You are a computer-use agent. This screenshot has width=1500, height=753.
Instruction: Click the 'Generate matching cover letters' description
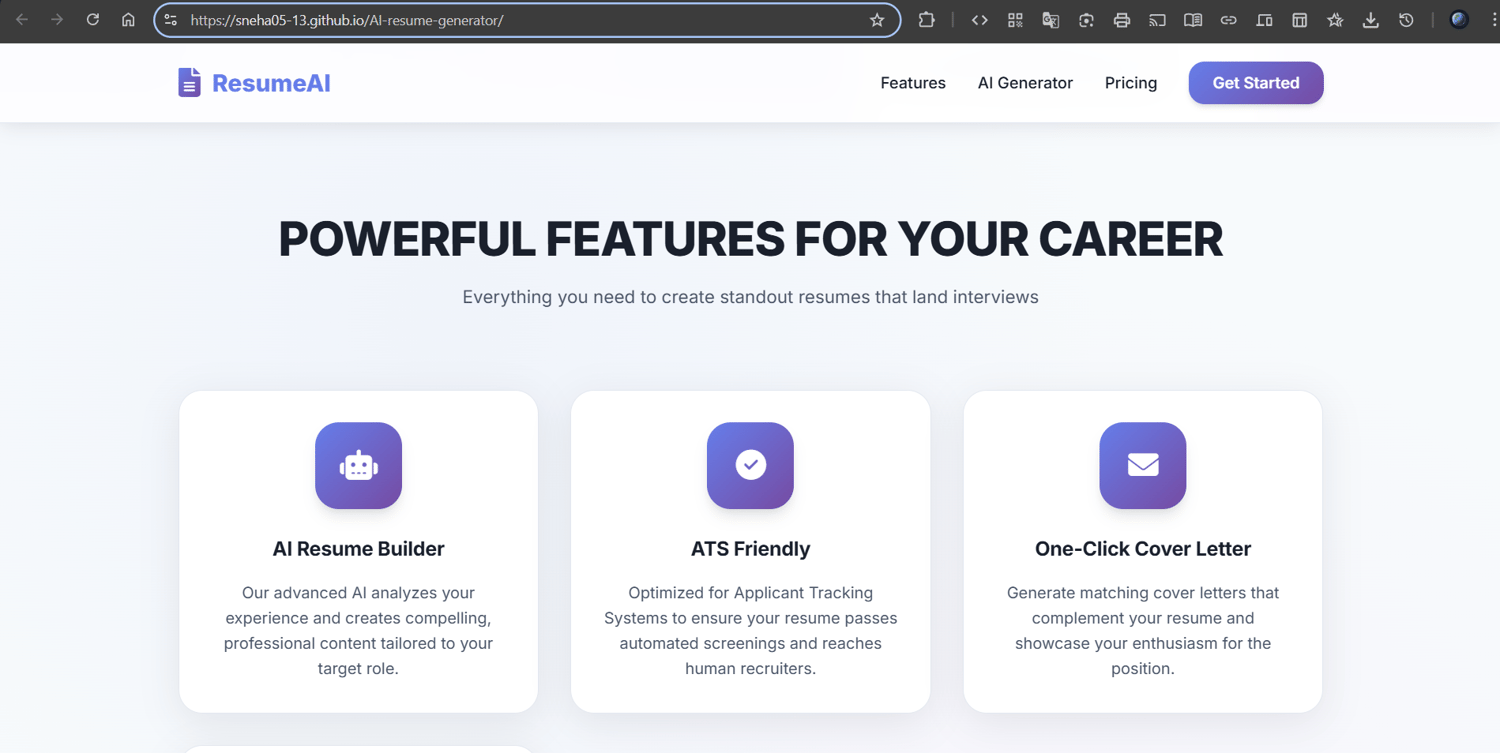coord(1143,631)
